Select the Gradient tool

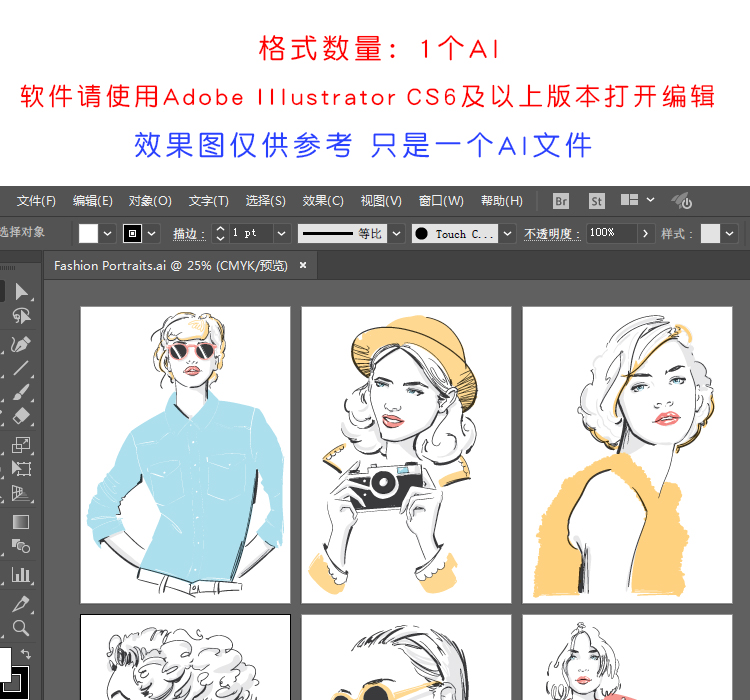click(21, 521)
